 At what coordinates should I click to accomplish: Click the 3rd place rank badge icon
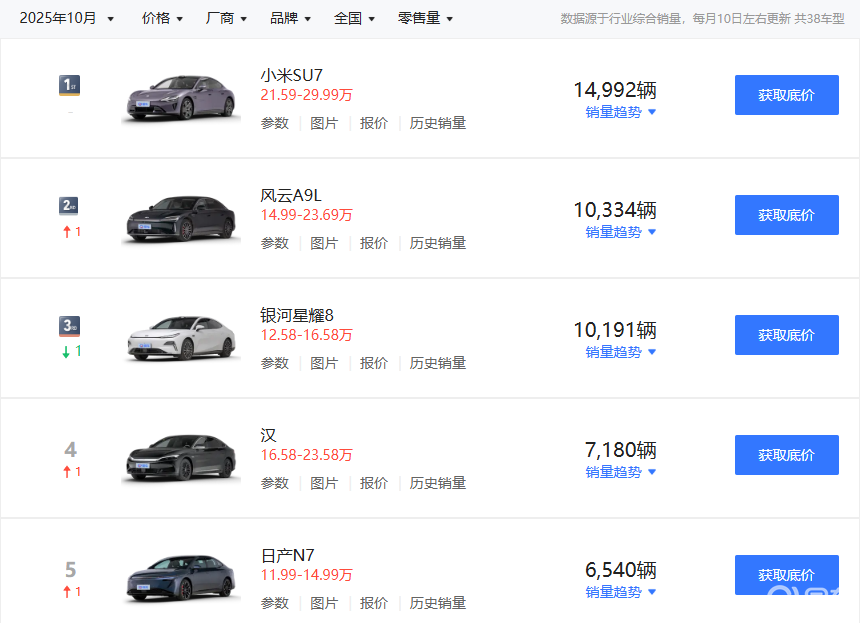tap(69, 326)
